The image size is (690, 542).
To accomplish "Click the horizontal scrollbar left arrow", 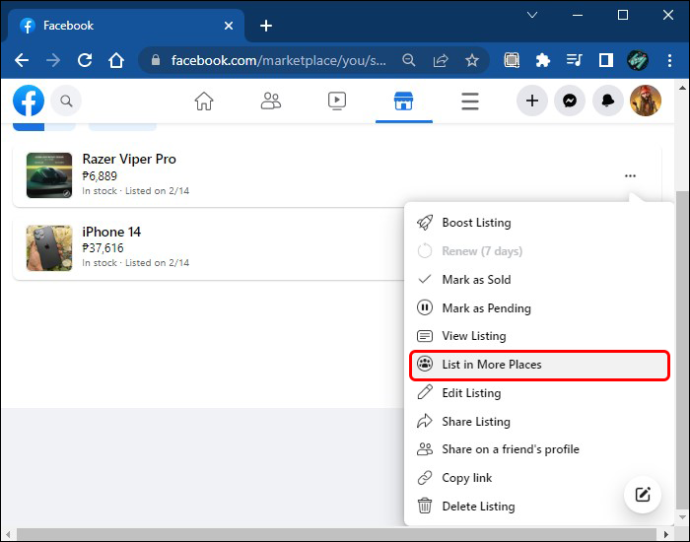I will point(8,535).
